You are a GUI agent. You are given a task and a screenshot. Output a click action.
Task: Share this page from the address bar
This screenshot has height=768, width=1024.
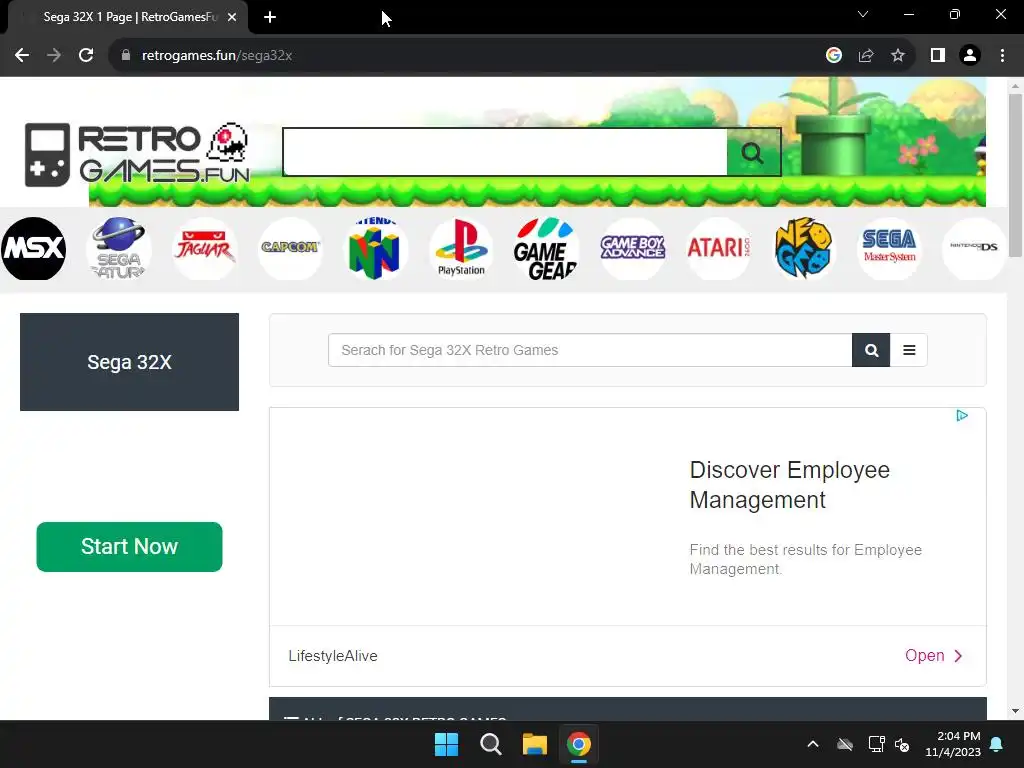point(866,56)
